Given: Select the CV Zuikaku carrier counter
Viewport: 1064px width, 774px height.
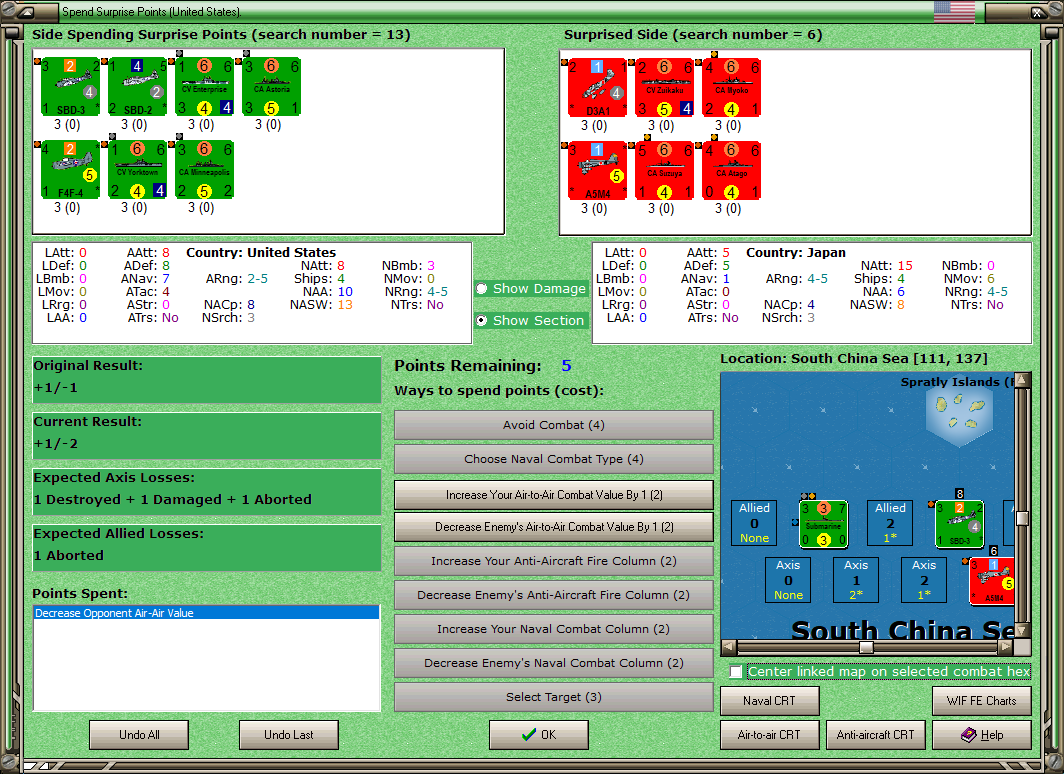Looking at the screenshot, I should click(664, 88).
